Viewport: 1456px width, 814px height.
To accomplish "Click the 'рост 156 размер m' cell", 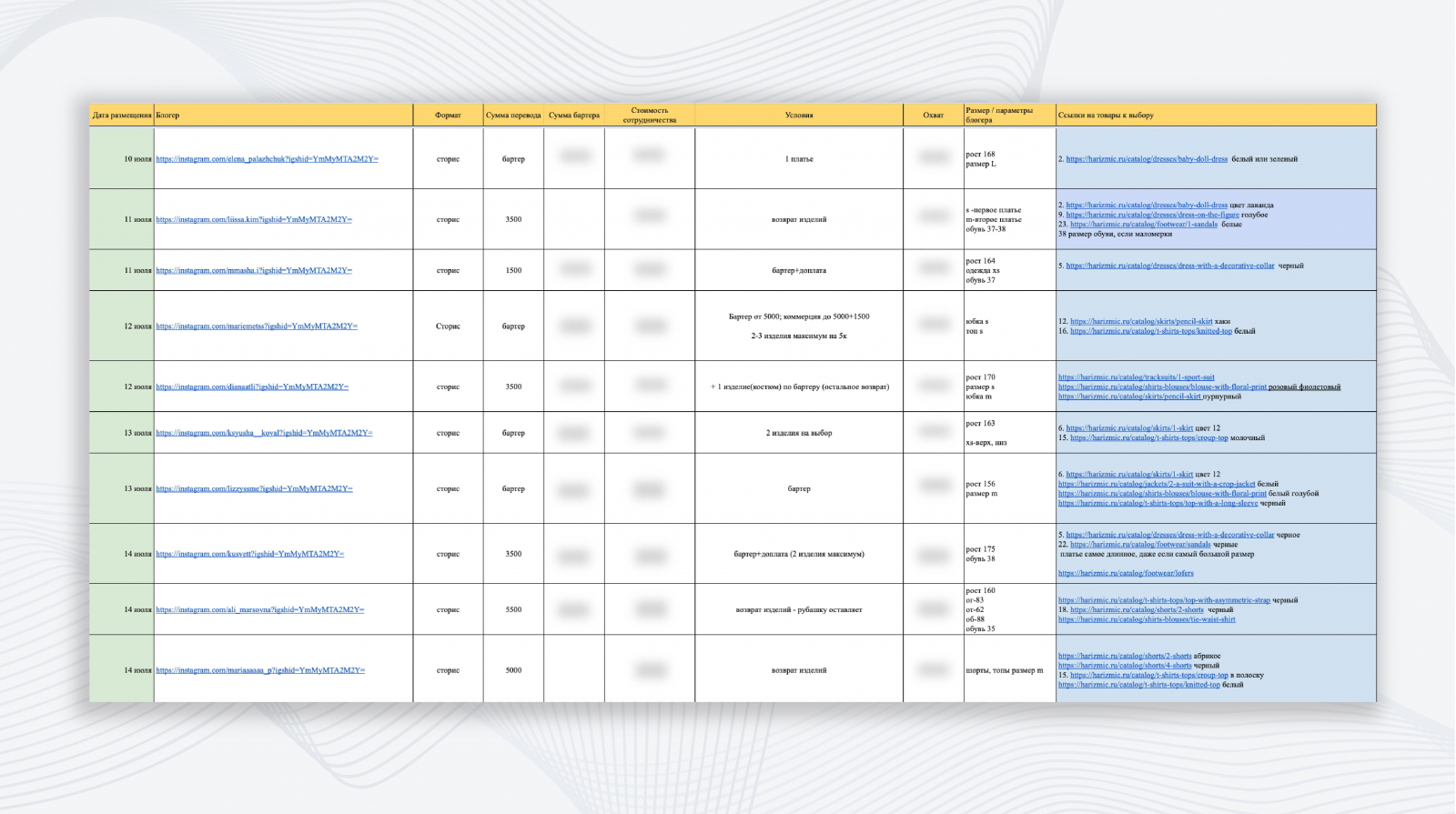I will 1010,488.
